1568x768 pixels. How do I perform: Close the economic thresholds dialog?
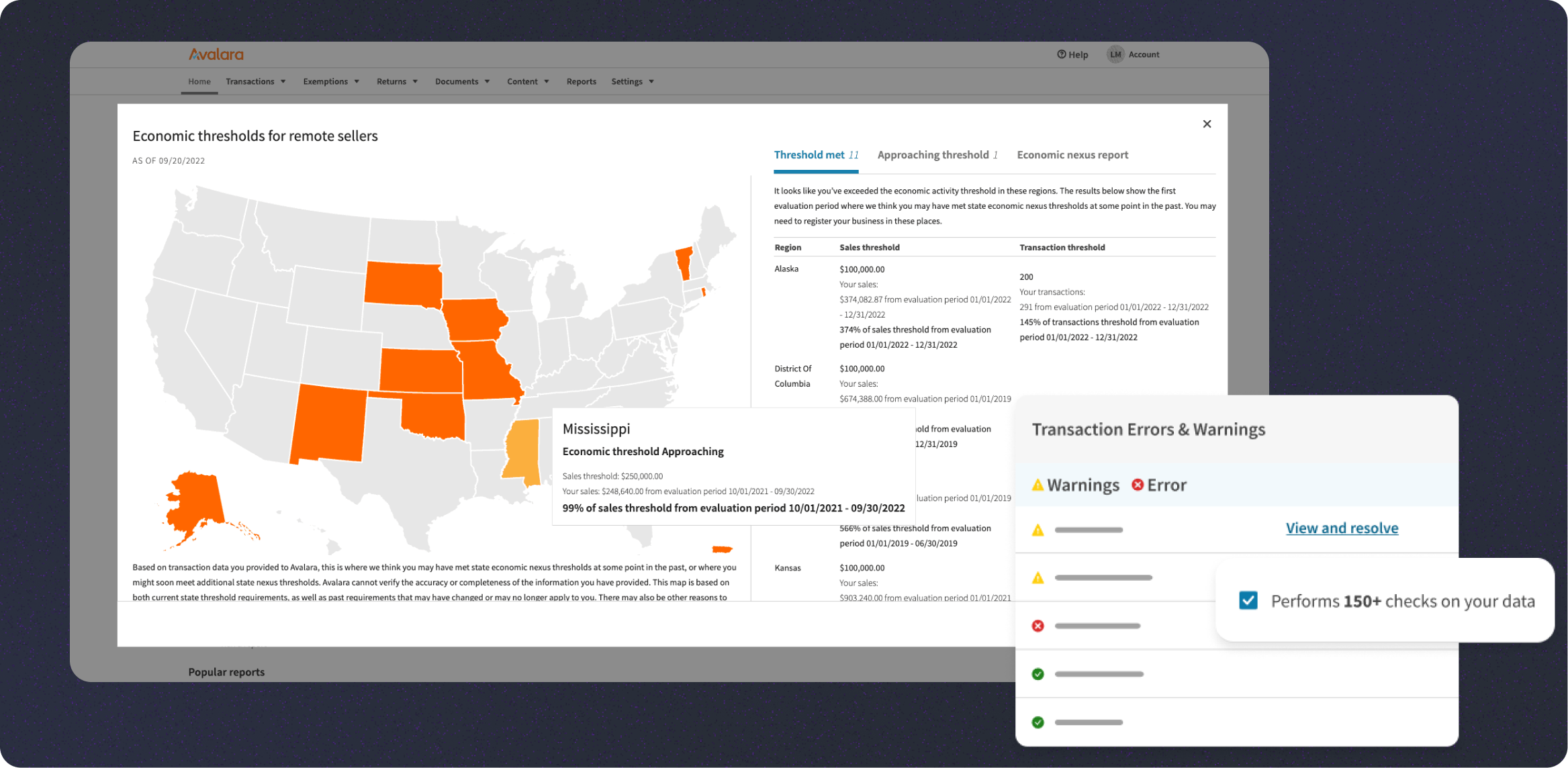[1207, 124]
